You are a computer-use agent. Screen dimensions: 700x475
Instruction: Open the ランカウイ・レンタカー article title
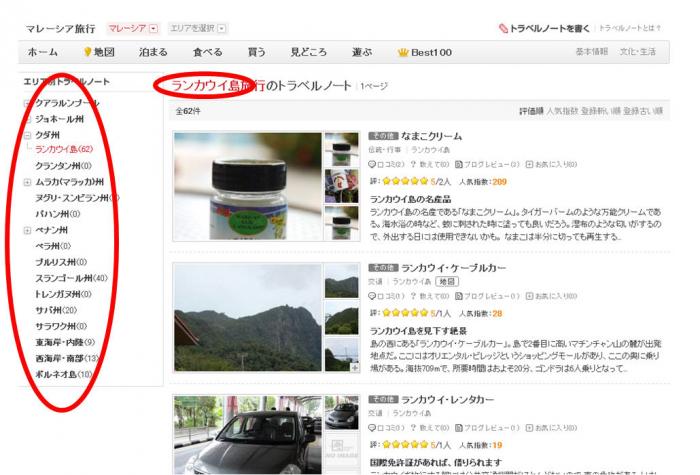pos(448,400)
